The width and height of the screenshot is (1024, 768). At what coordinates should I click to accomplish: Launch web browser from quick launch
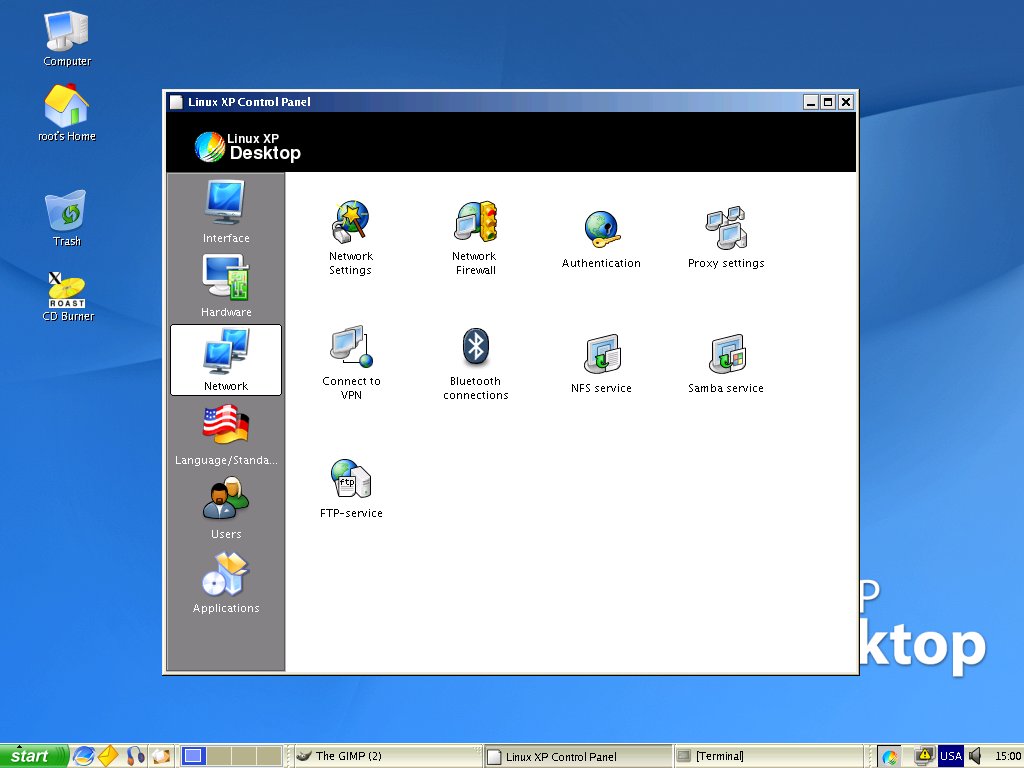(84, 756)
